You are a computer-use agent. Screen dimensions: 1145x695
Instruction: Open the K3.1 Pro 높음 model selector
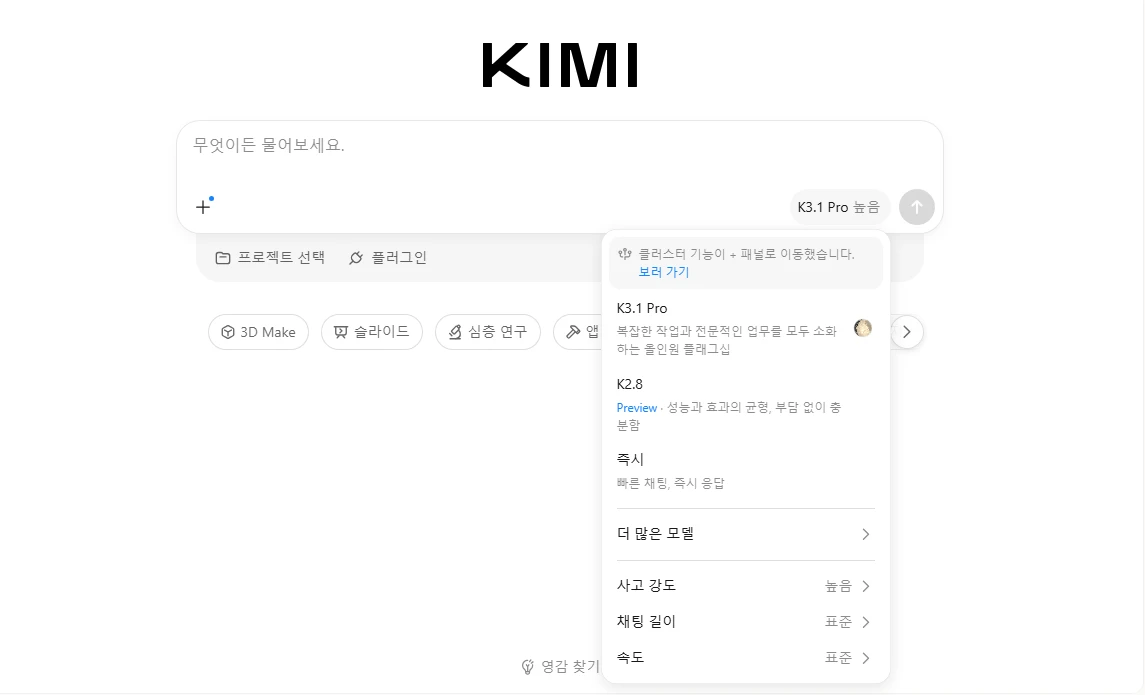(x=839, y=207)
